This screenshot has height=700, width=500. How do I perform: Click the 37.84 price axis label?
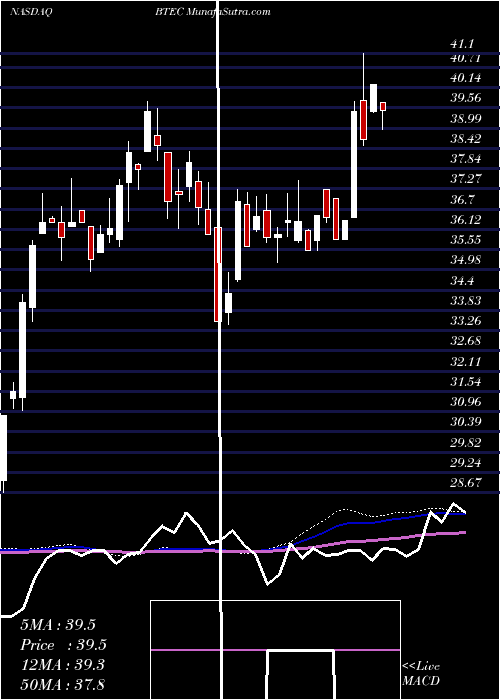click(466, 158)
